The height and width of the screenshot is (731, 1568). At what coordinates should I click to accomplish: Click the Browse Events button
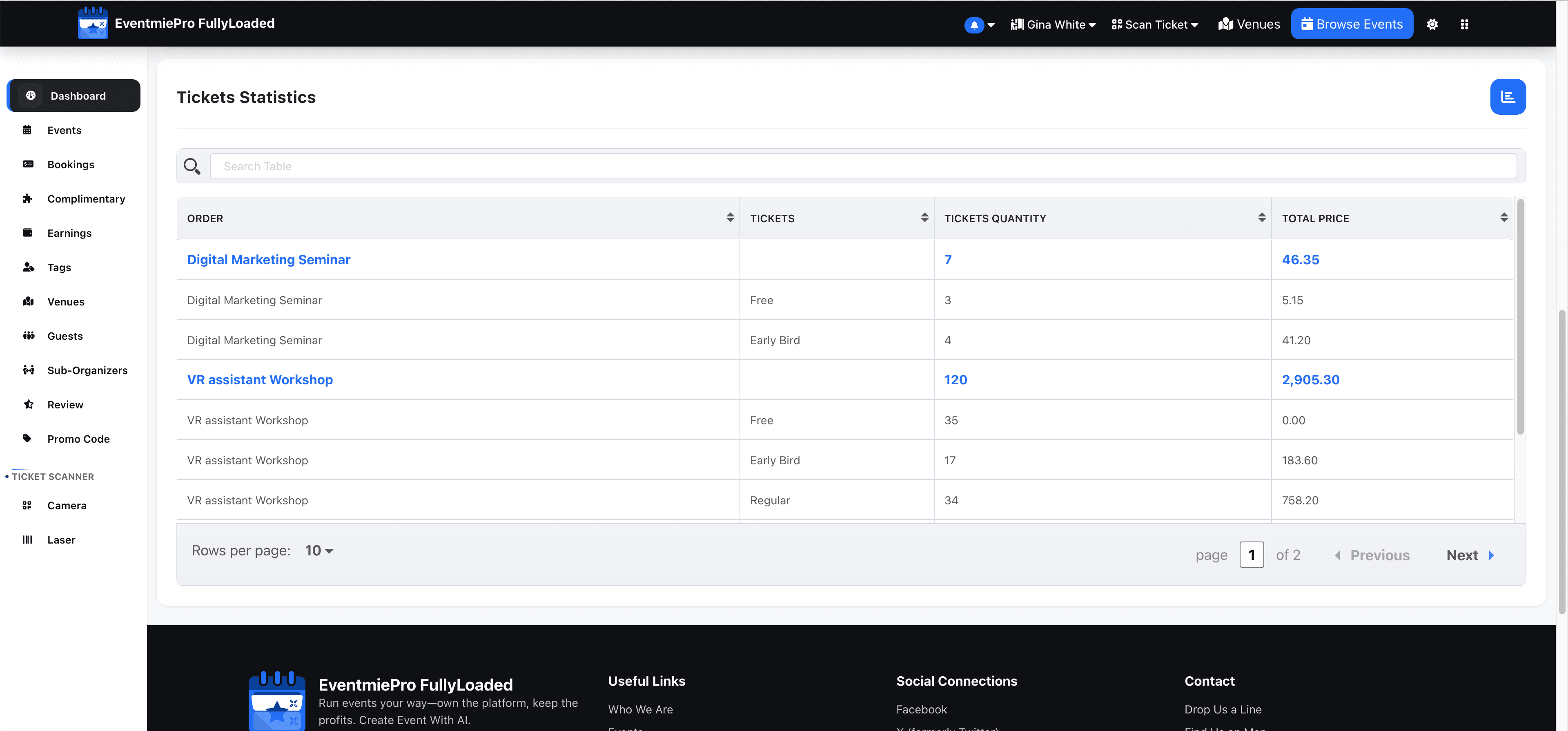coord(1352,24)
